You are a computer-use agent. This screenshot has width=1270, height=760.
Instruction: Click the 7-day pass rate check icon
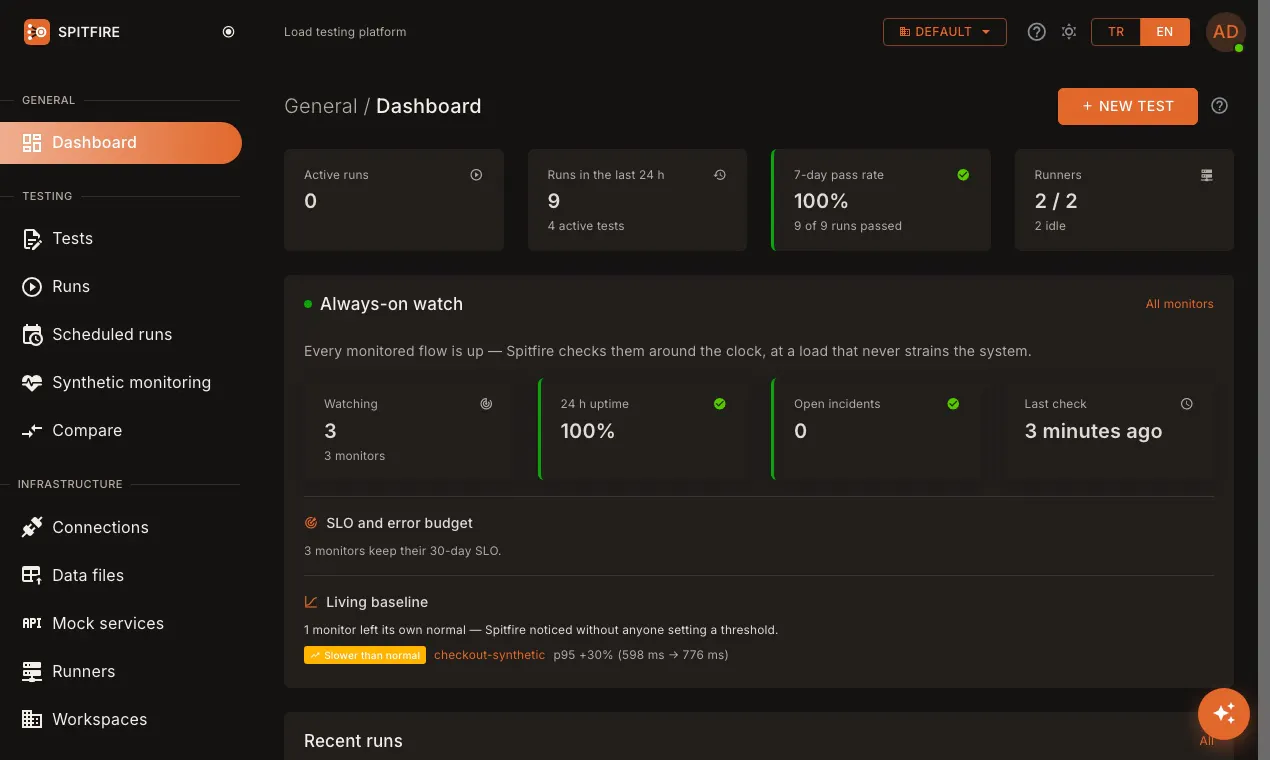[x=963, y=175]
